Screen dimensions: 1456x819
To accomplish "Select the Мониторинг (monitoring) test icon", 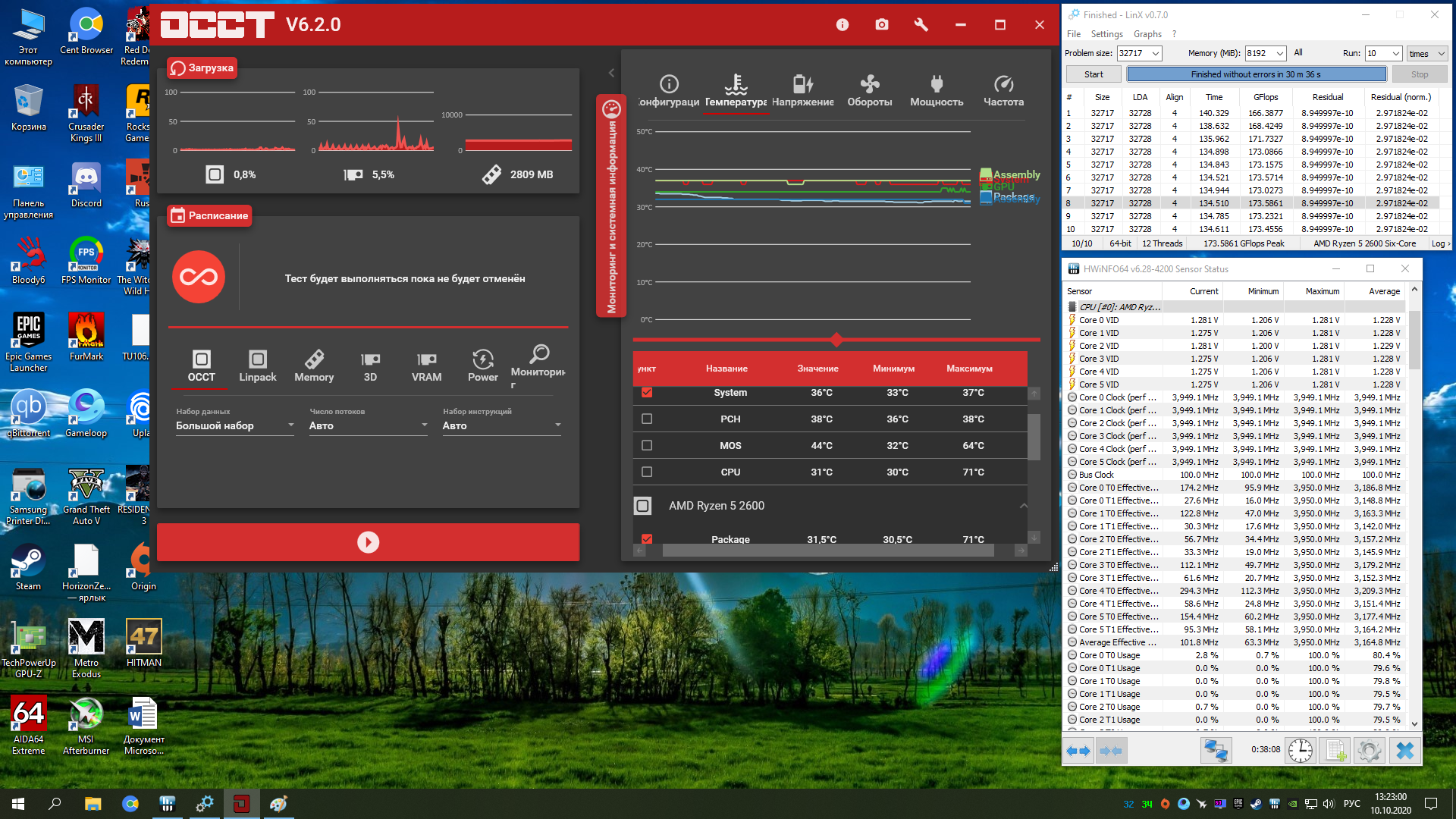I will tap(538, 366).
